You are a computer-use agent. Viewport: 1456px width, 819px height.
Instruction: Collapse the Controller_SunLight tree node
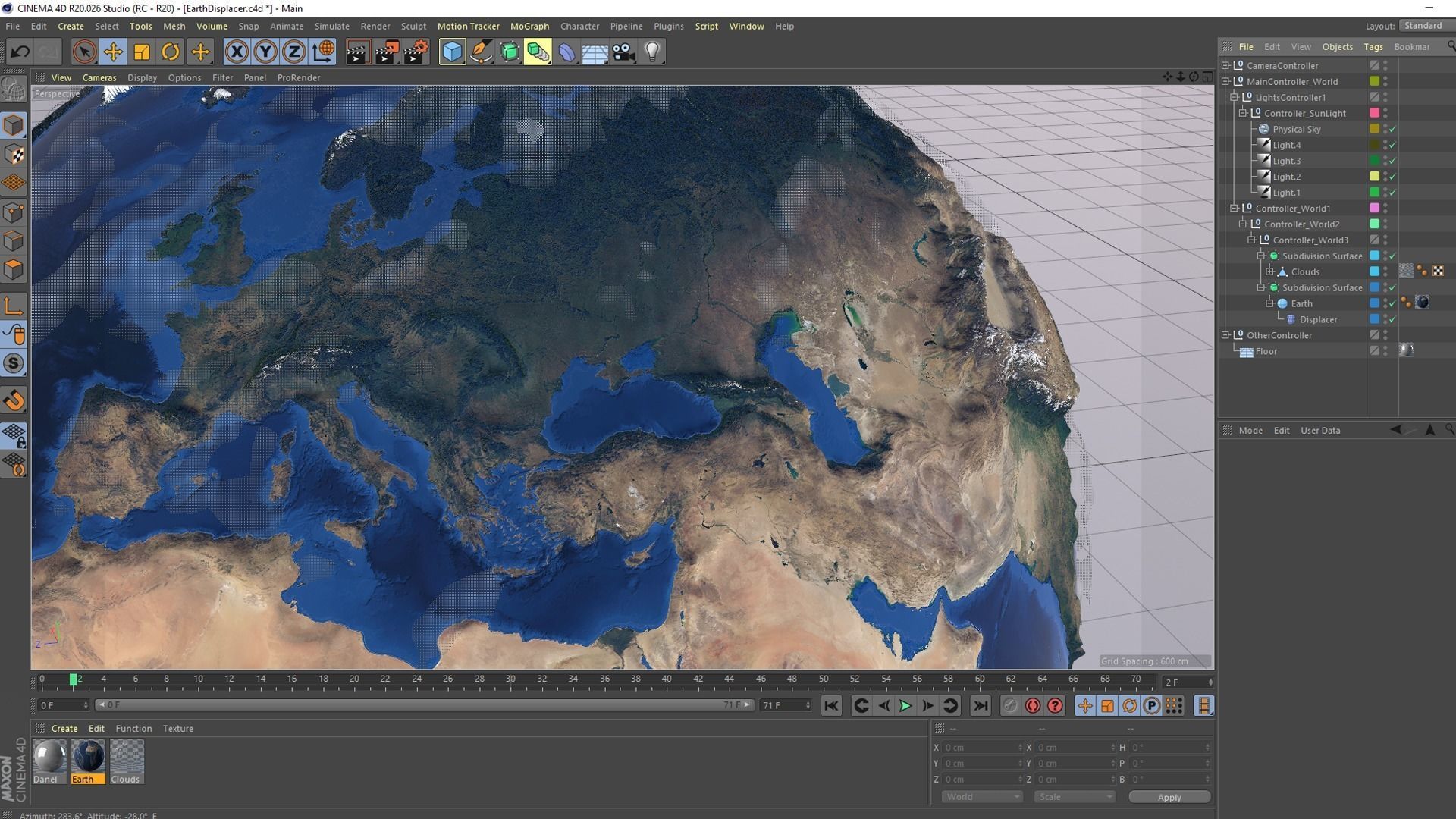[x=1243, y=113]
